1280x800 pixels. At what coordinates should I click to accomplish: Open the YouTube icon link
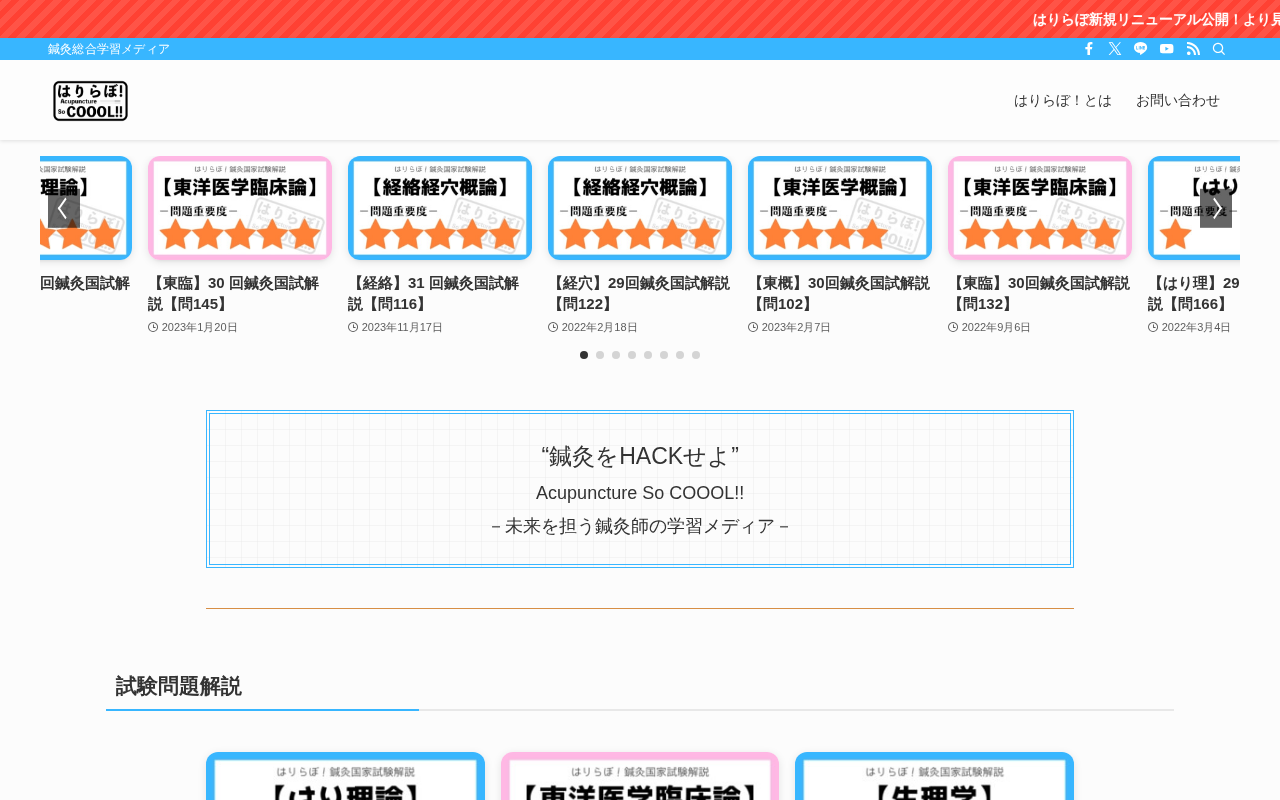click(x=1167, y=49)
